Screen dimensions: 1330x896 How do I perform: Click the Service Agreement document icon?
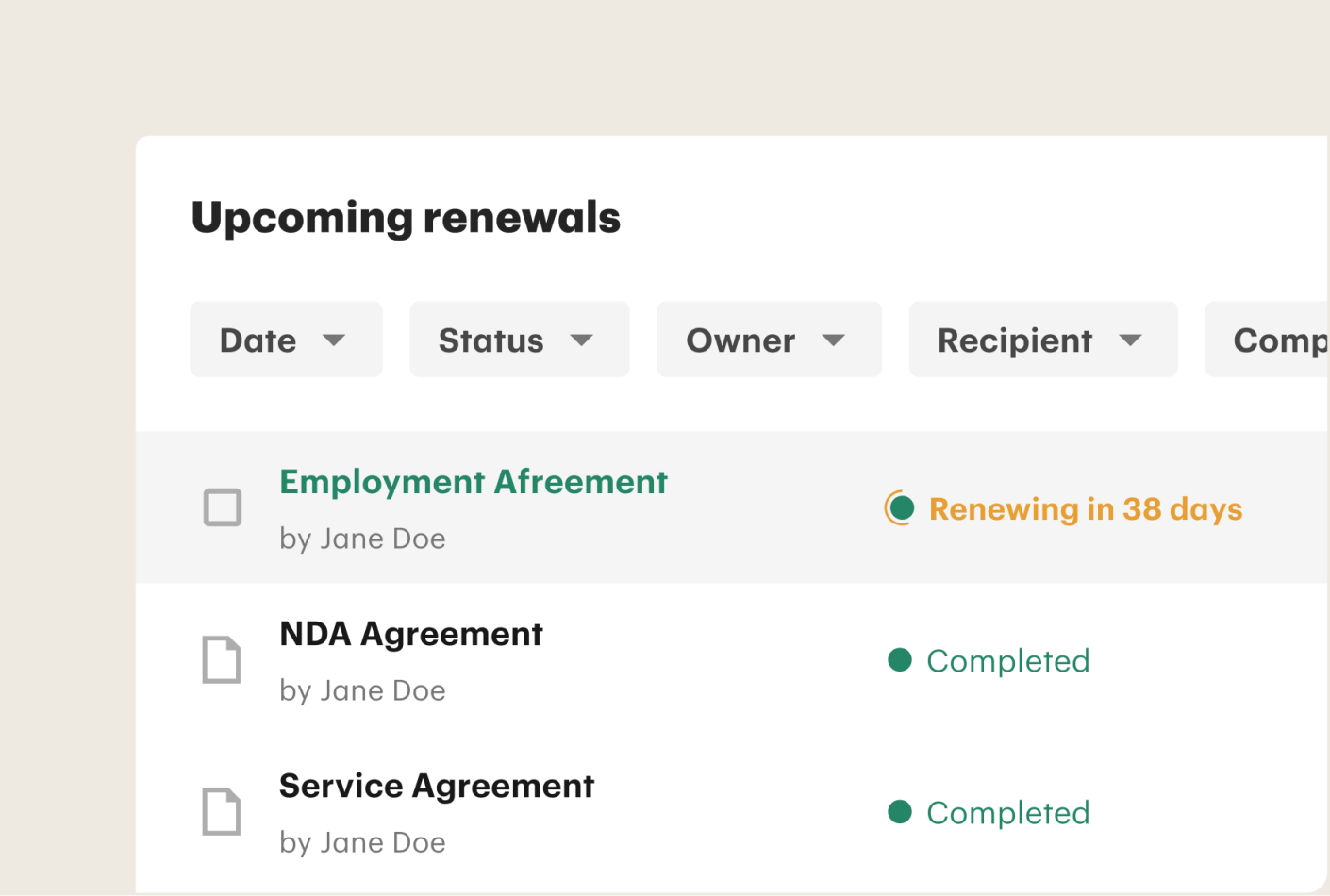222,811
